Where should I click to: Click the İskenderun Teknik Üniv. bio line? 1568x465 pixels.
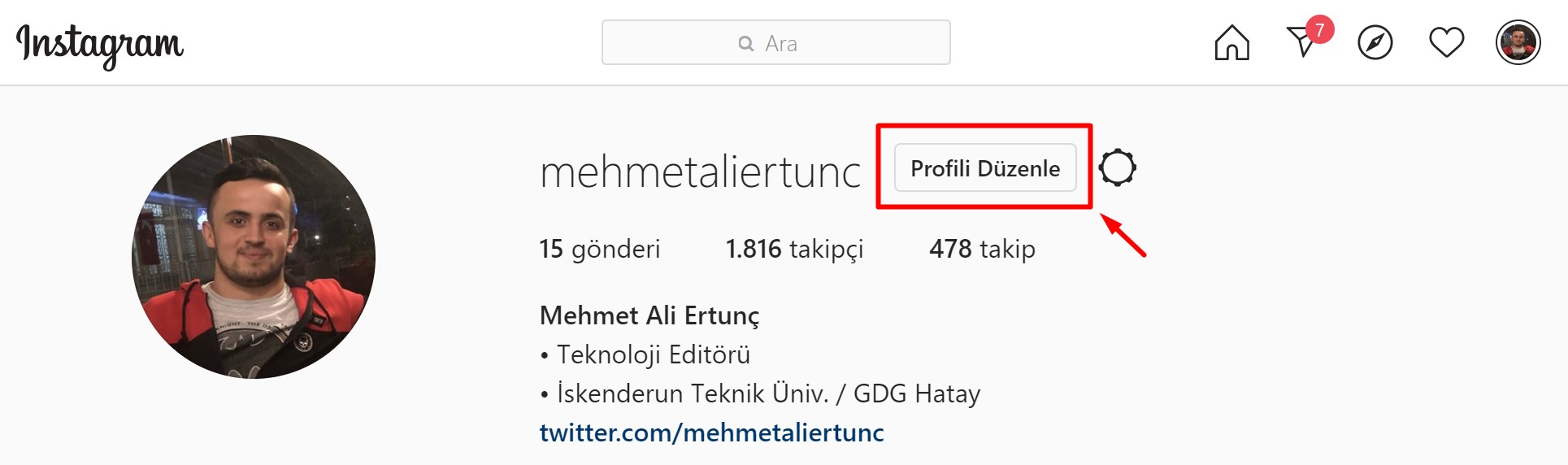point(760,393)
